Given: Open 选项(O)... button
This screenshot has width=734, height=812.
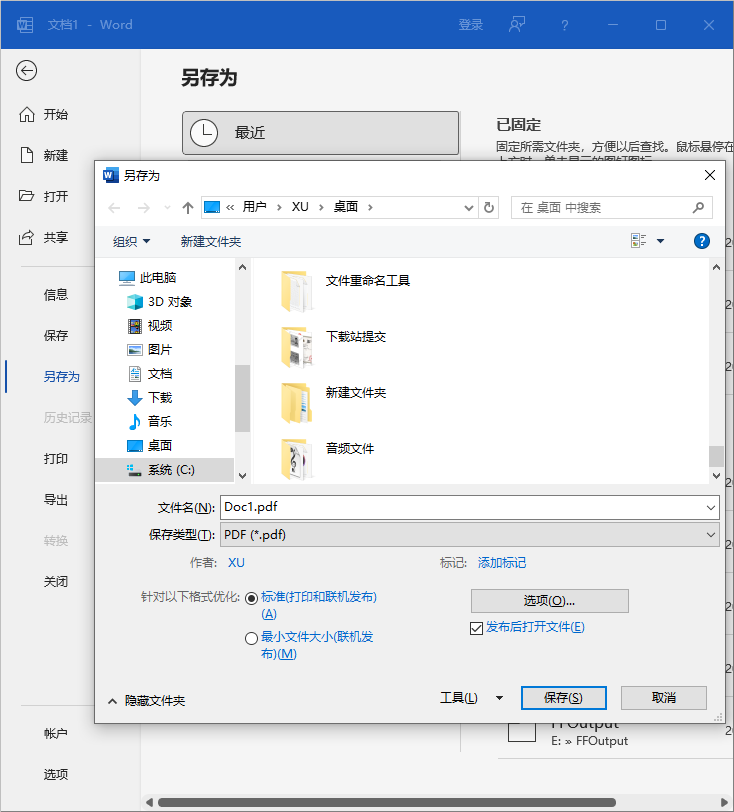Looking at the screenshot, I should click(x=550, y=601).
